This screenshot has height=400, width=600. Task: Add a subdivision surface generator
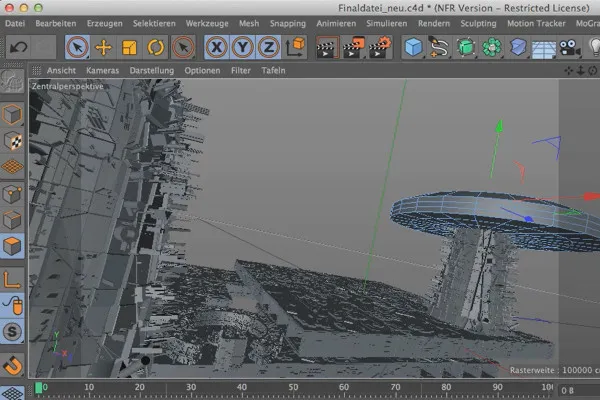pyautogui.click(x=465, y=47)
